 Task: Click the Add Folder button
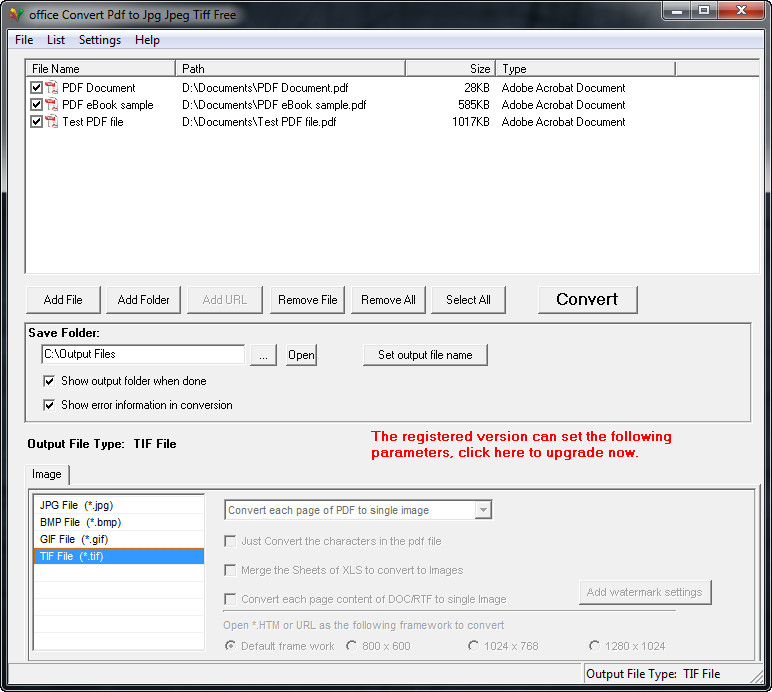[x=143, y=300]
